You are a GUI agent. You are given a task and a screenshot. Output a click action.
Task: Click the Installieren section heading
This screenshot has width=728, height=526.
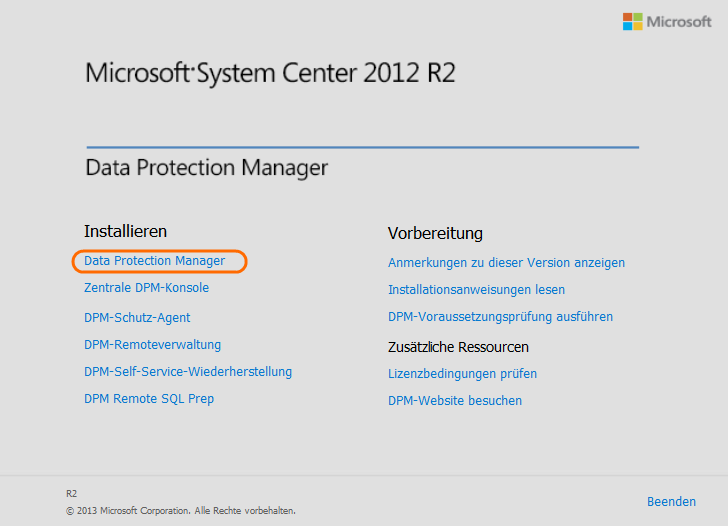coord(125,231)
